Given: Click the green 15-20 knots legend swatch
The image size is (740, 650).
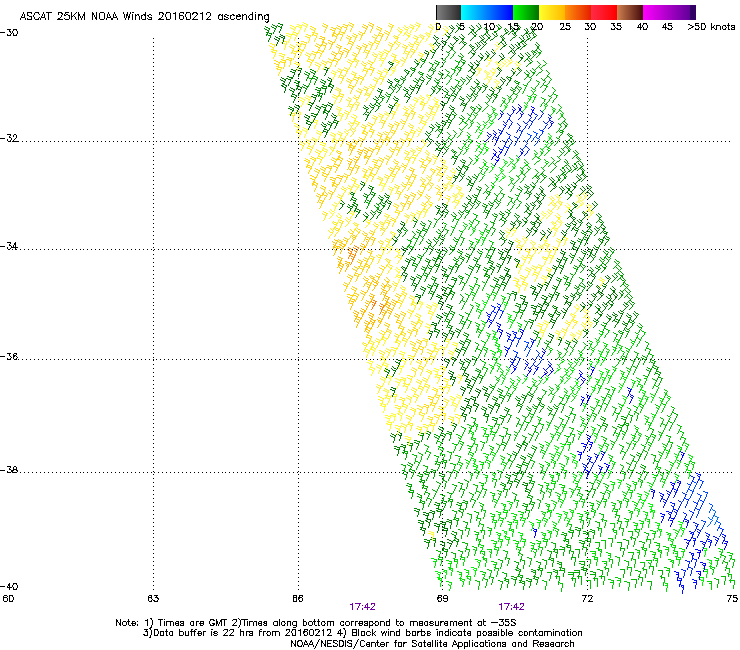Looking at the screenshot, I should coord(526,12).
